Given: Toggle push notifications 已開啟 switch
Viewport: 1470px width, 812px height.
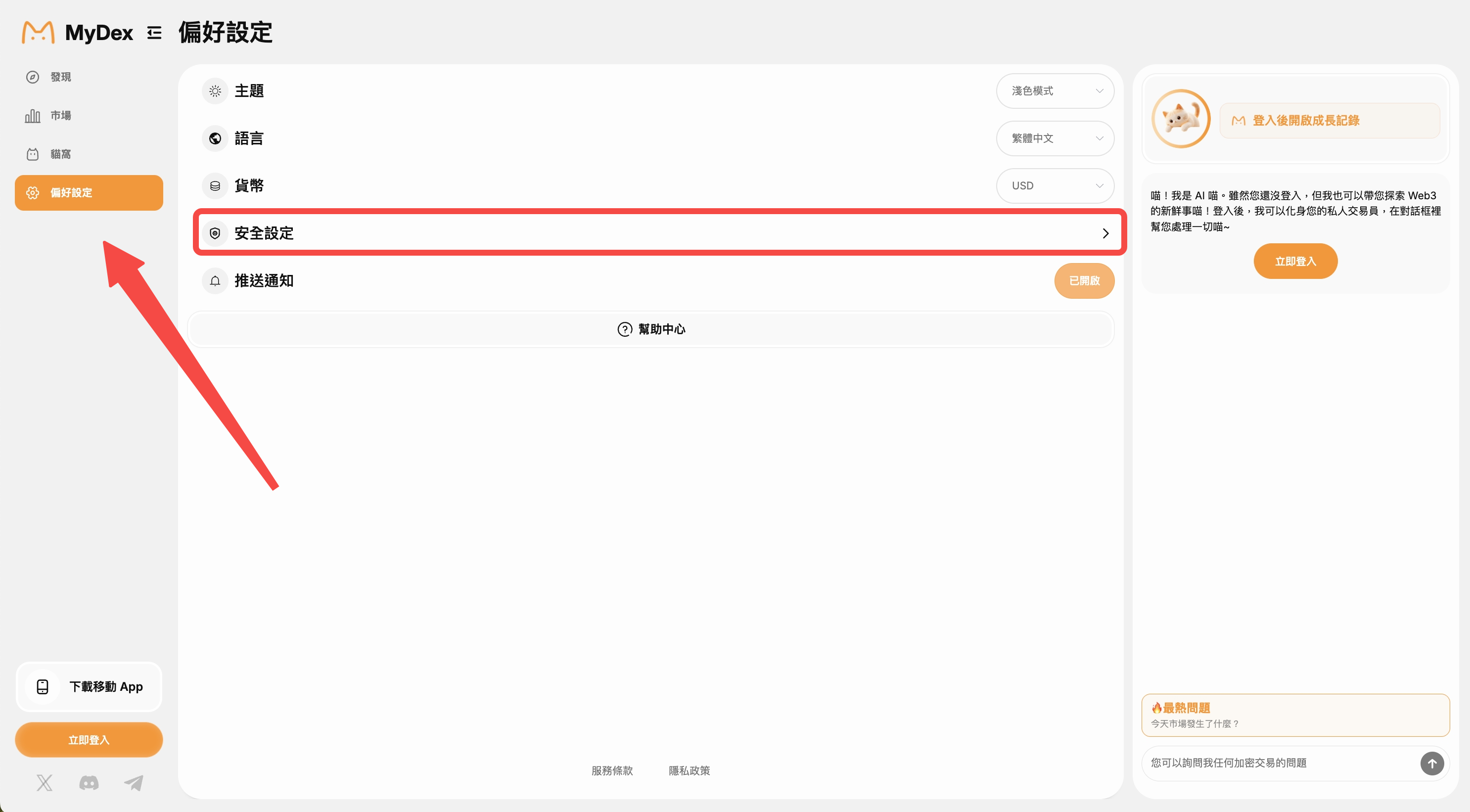Looking at the screenshot, I should click(1084, 281).
